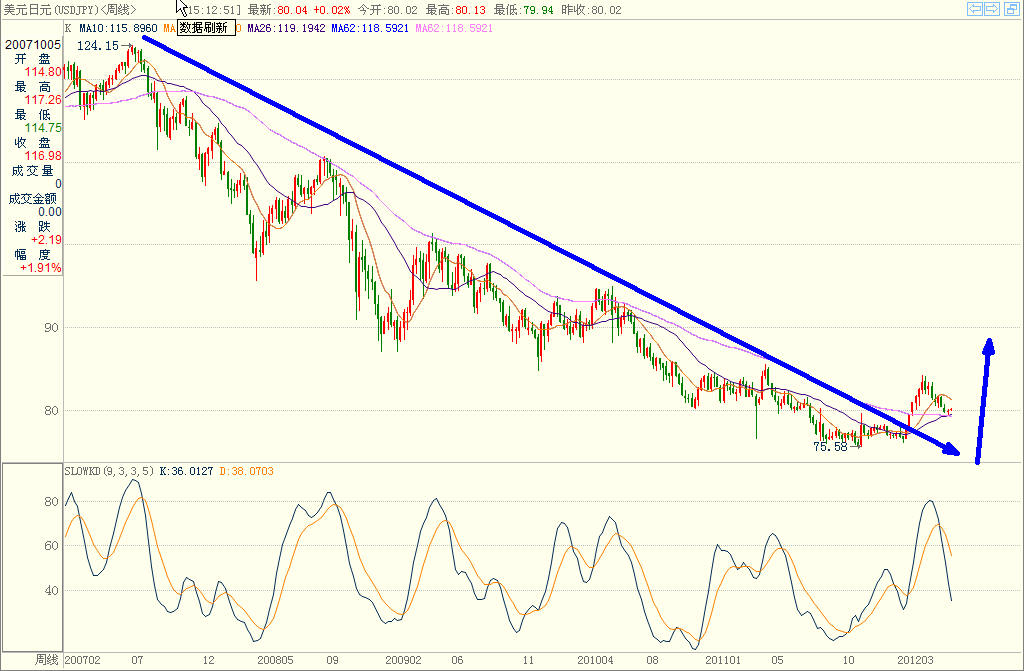Select the 15:12:51 time display
Image resolution: width=1024 pixels, height=671 pixels.
pos(213,10)
